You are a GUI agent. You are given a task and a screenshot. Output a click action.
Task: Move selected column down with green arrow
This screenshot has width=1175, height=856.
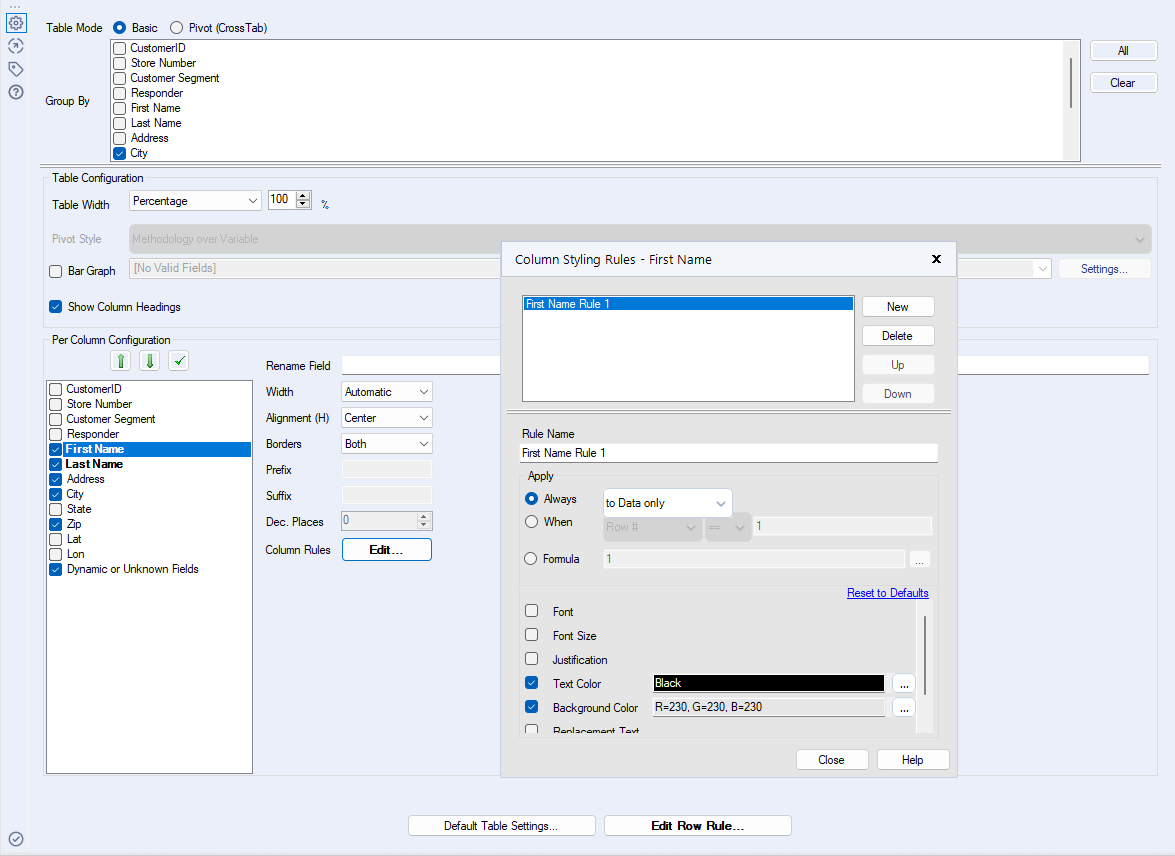[x=150, y=361]
